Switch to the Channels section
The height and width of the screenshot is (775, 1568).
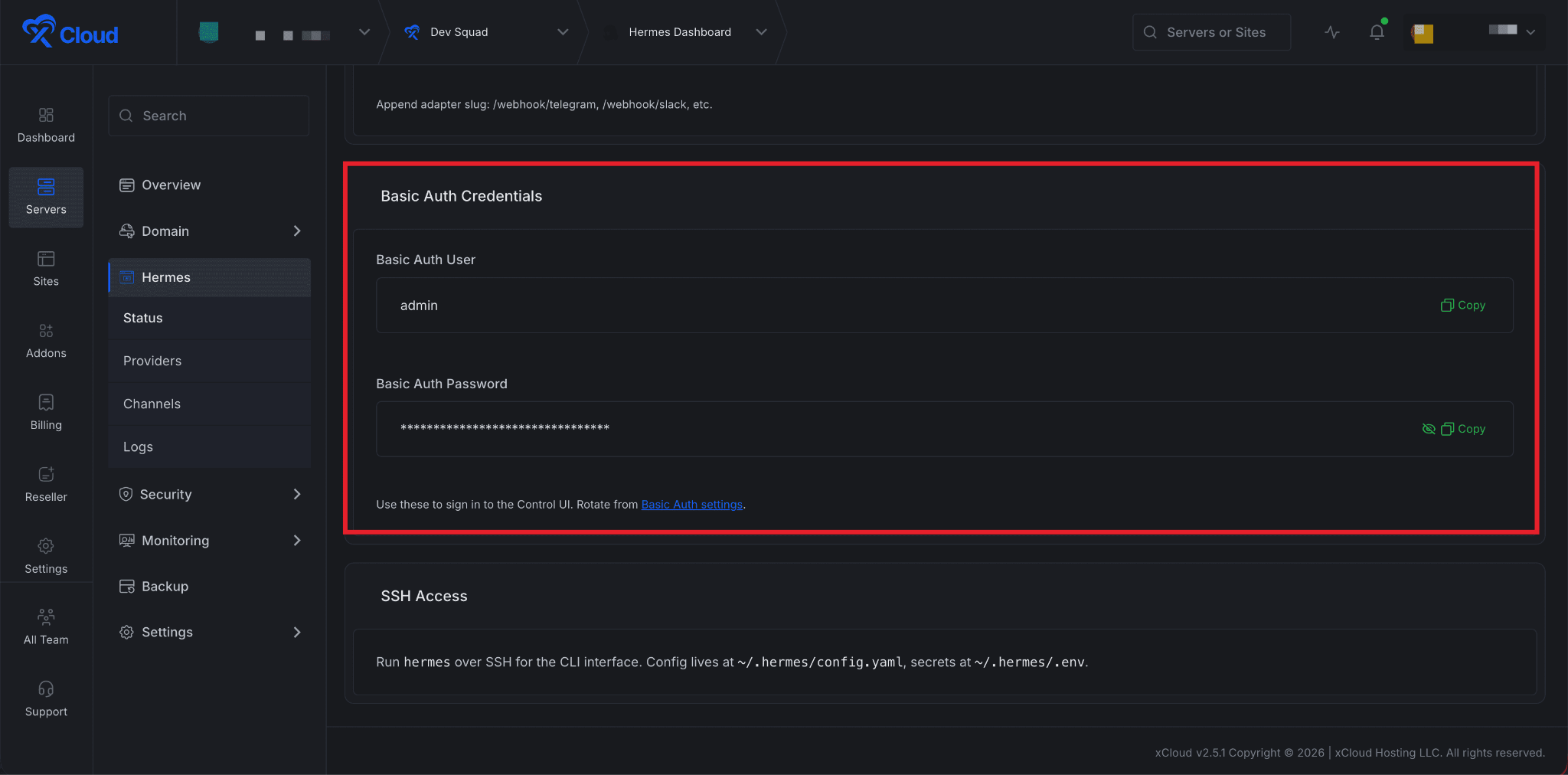tap(152, 404)
